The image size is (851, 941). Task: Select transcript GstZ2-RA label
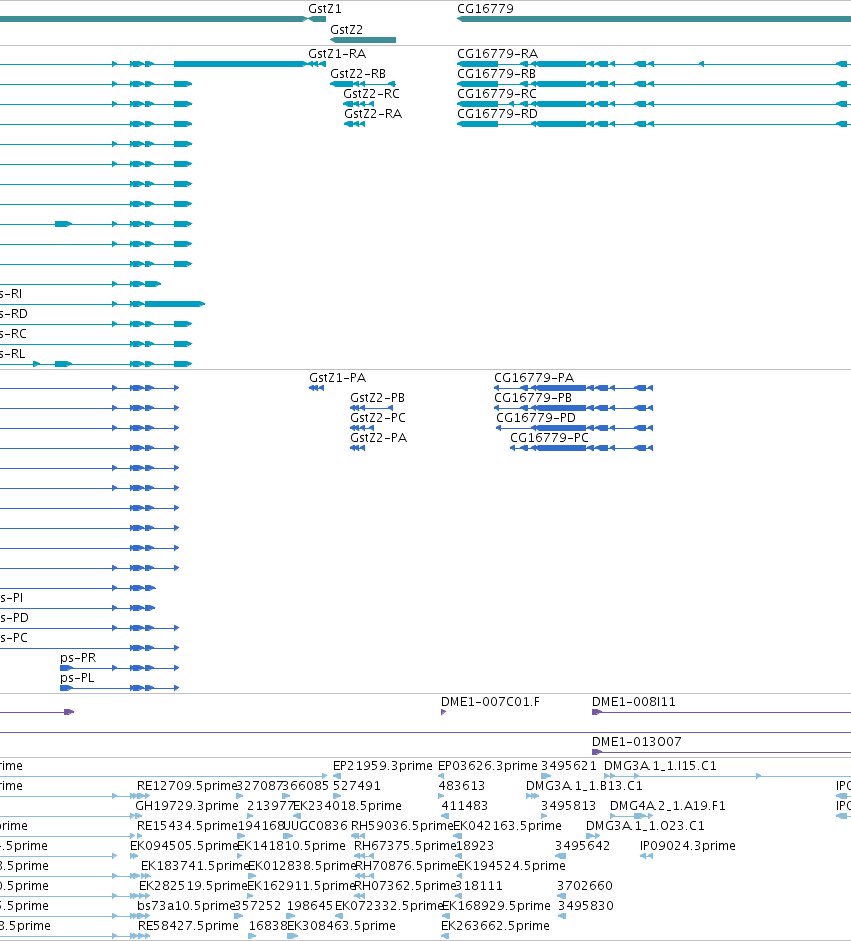(x=373, y=114)
